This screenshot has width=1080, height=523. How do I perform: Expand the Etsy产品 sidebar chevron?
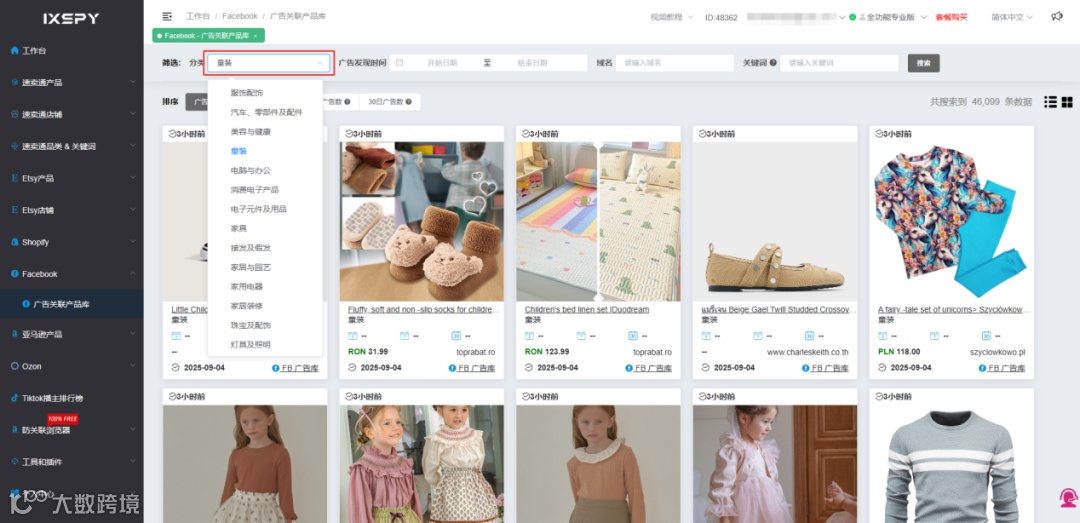[134, 178]
